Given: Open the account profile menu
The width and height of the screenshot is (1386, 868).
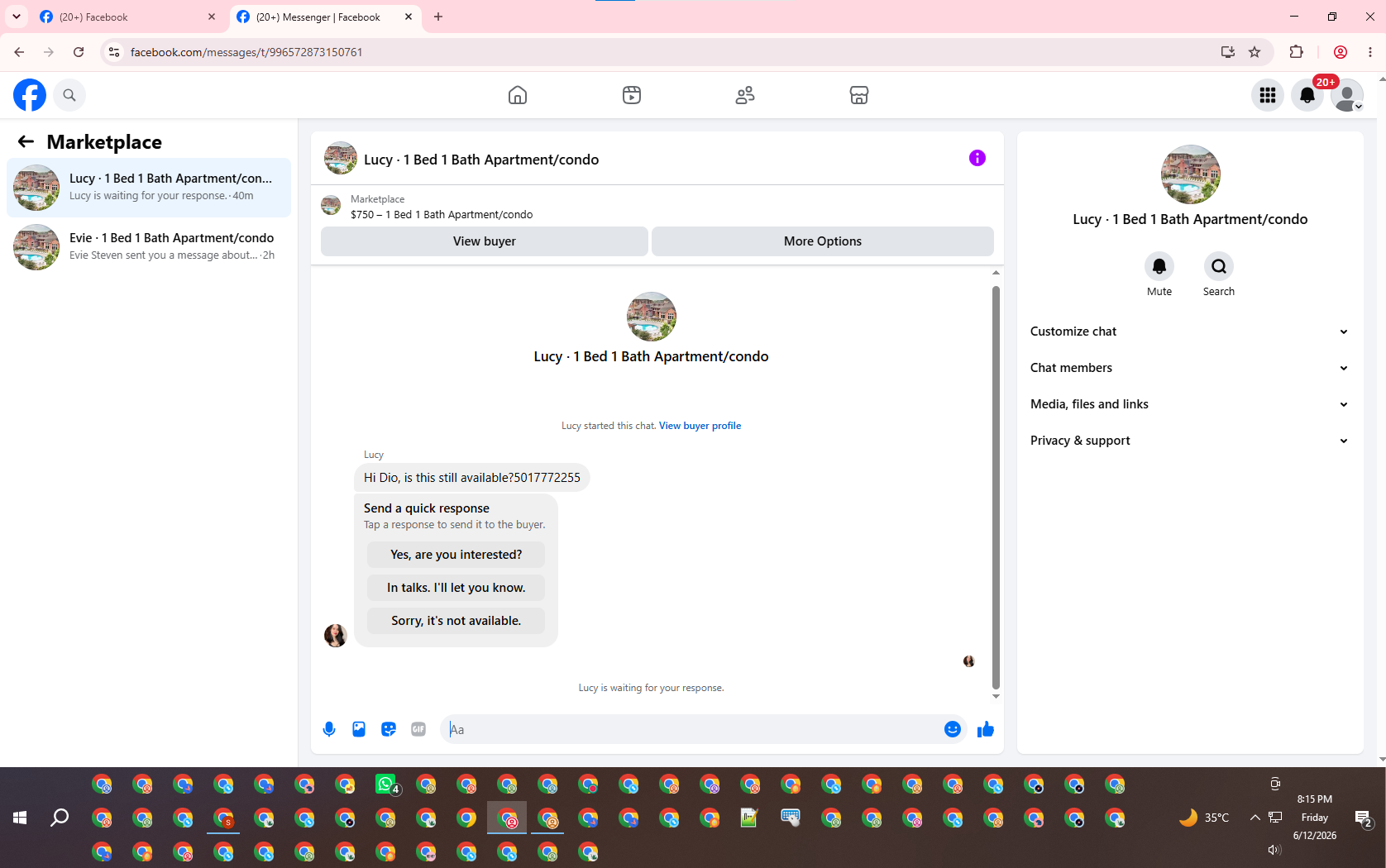Looking at the screenshot, I should point(1347,95).
